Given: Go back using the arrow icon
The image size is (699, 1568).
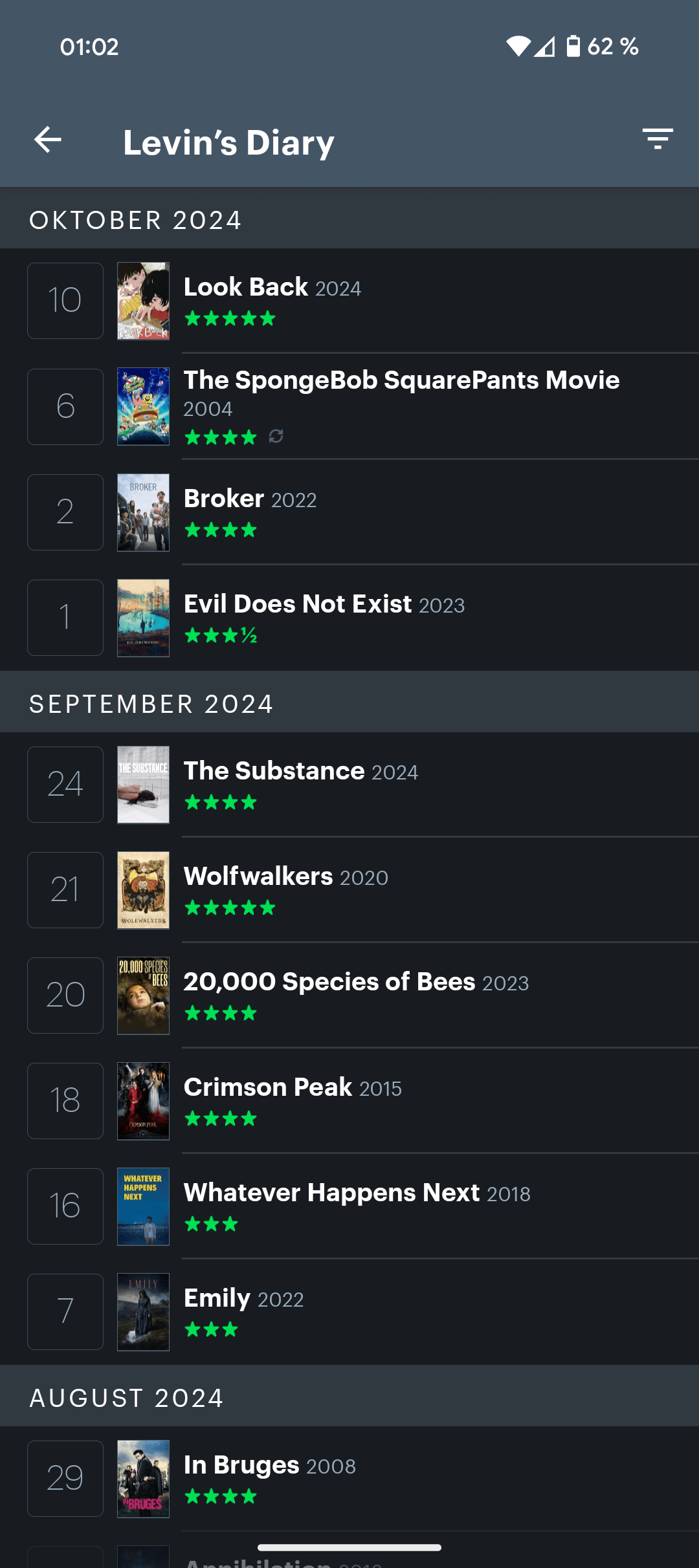Looking at the screenshot, I should pyautogui.click(x=48, y=140).
